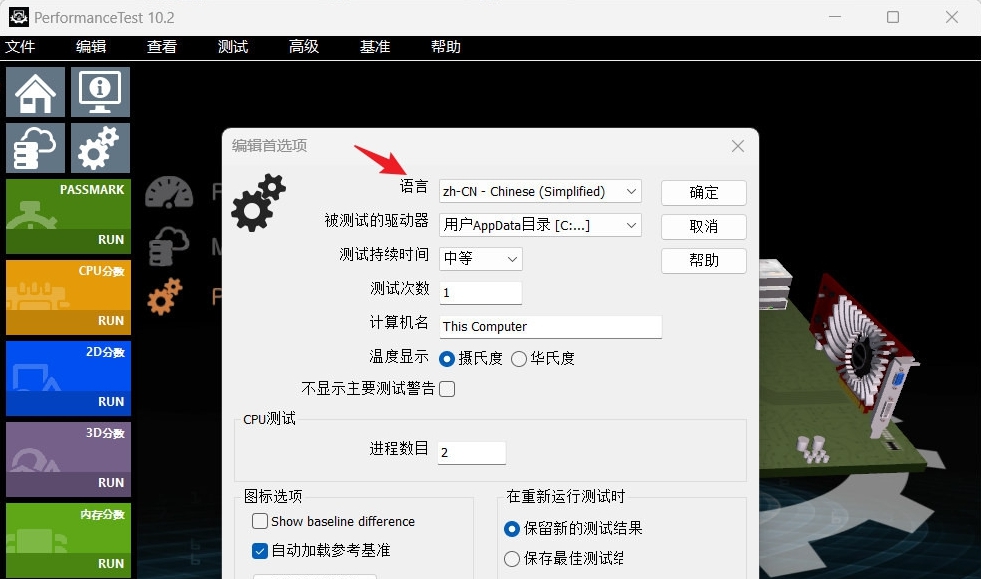This screenshot has height=579, width=981.
Task: Confirm preferences with 确定 button
Action: (704, 193)
